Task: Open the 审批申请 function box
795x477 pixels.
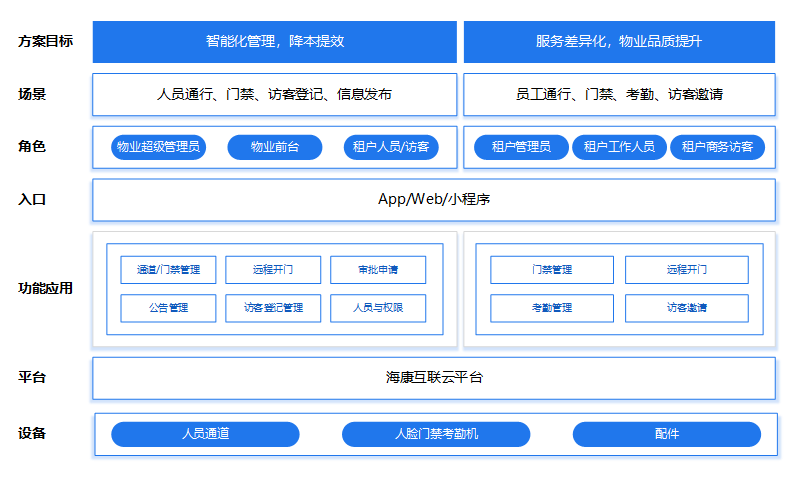Action: tap(378, 270)
